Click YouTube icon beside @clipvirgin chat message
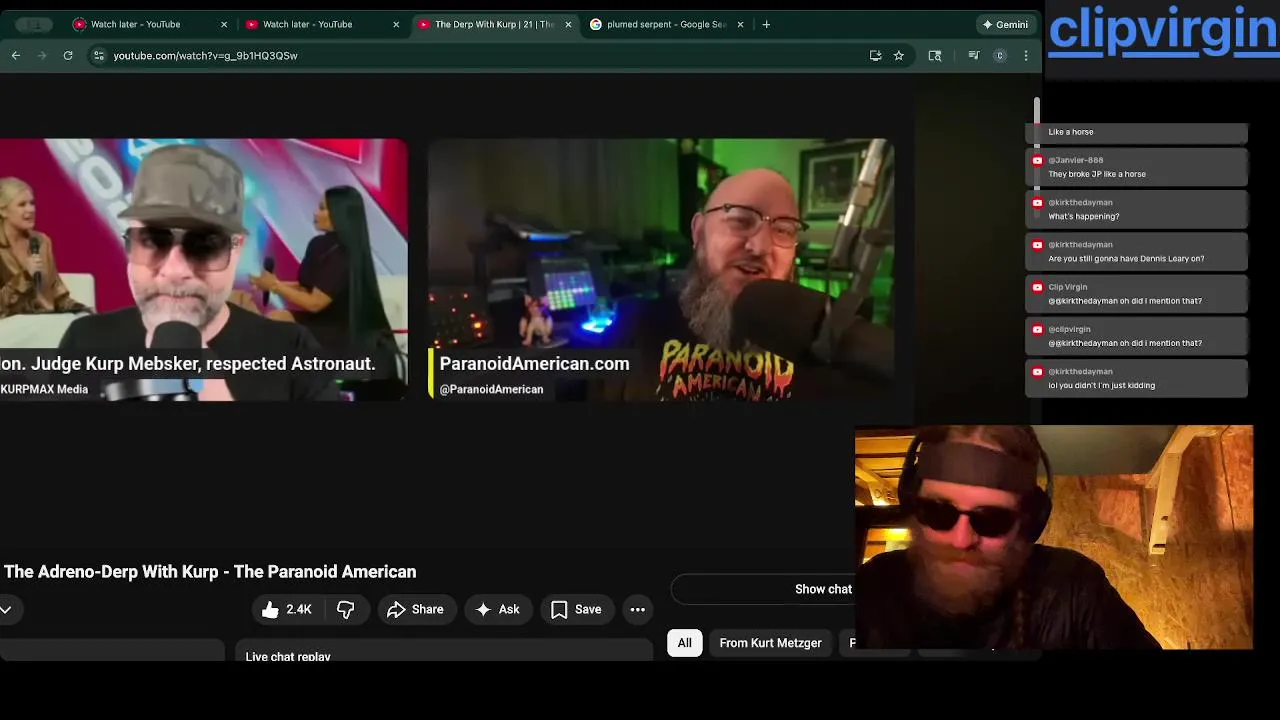The width and height of the screenshot is (1280, 720). pos(1037,329)
